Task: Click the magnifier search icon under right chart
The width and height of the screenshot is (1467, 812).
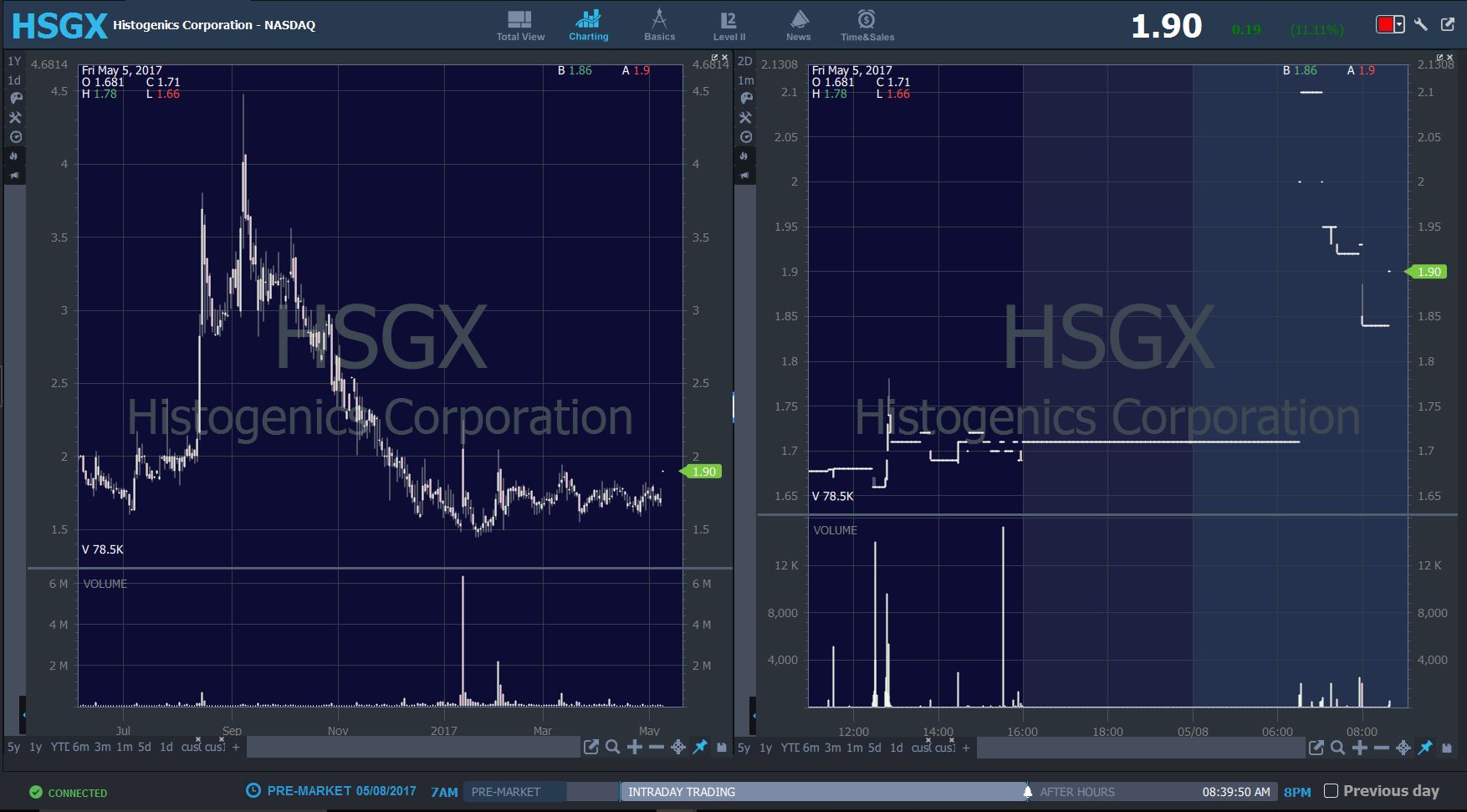Action: pyautogui.click(x=1337, y=747)
